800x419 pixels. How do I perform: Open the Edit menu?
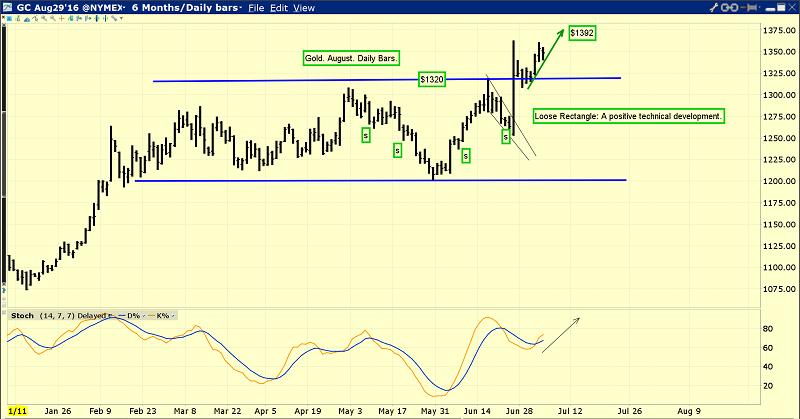pos(279,8)
